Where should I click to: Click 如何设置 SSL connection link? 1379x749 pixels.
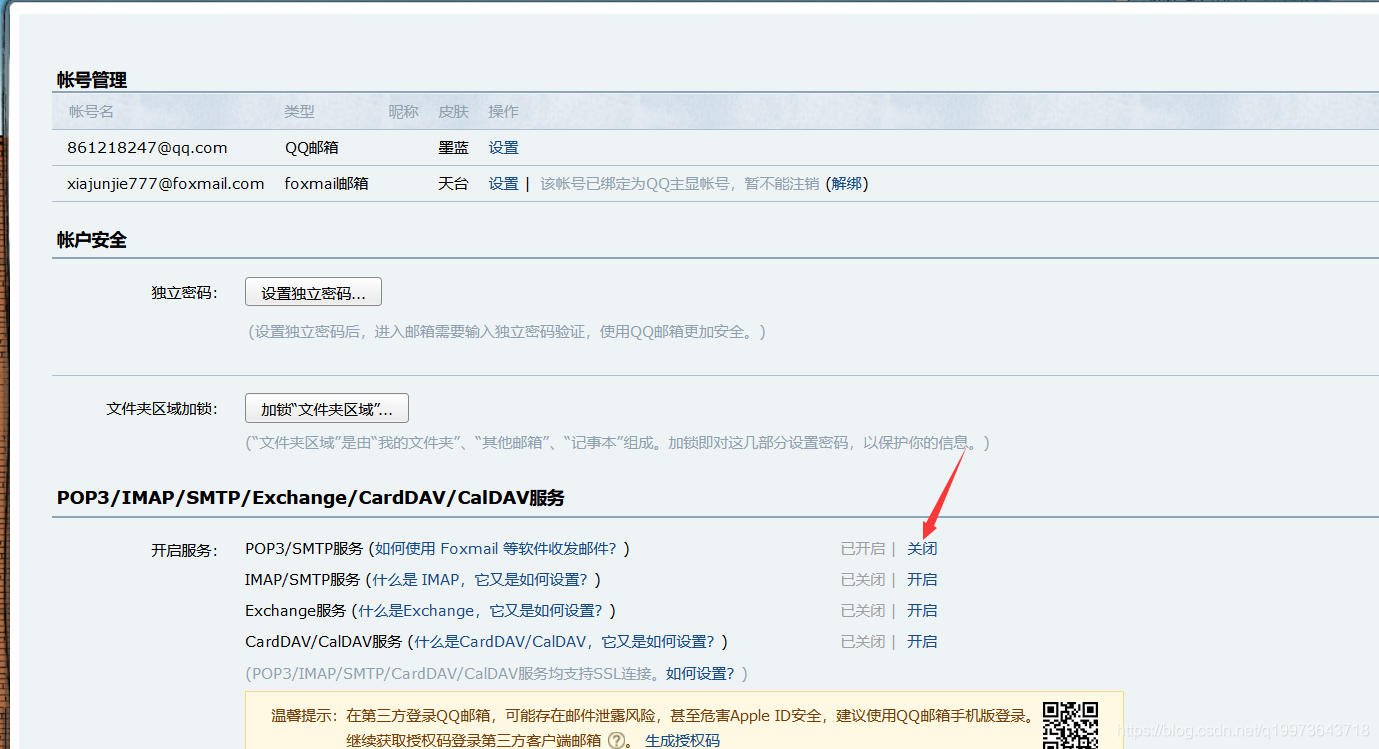tap(700, 674)
